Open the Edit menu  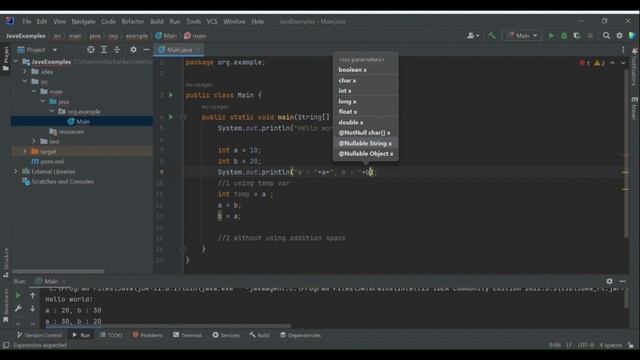pyautogui.click(x=42, y=21)
